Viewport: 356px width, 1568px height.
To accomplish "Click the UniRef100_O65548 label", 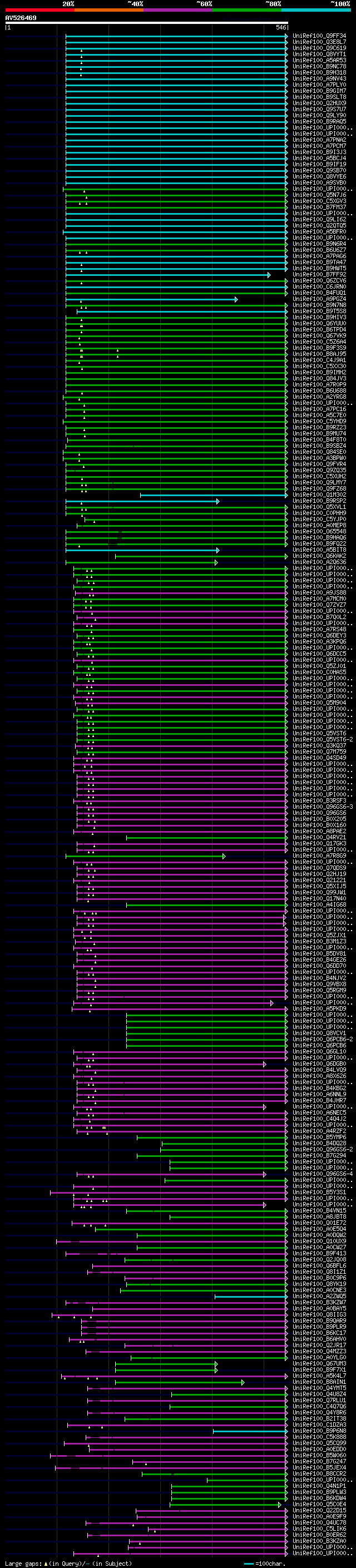I will 319,531.
